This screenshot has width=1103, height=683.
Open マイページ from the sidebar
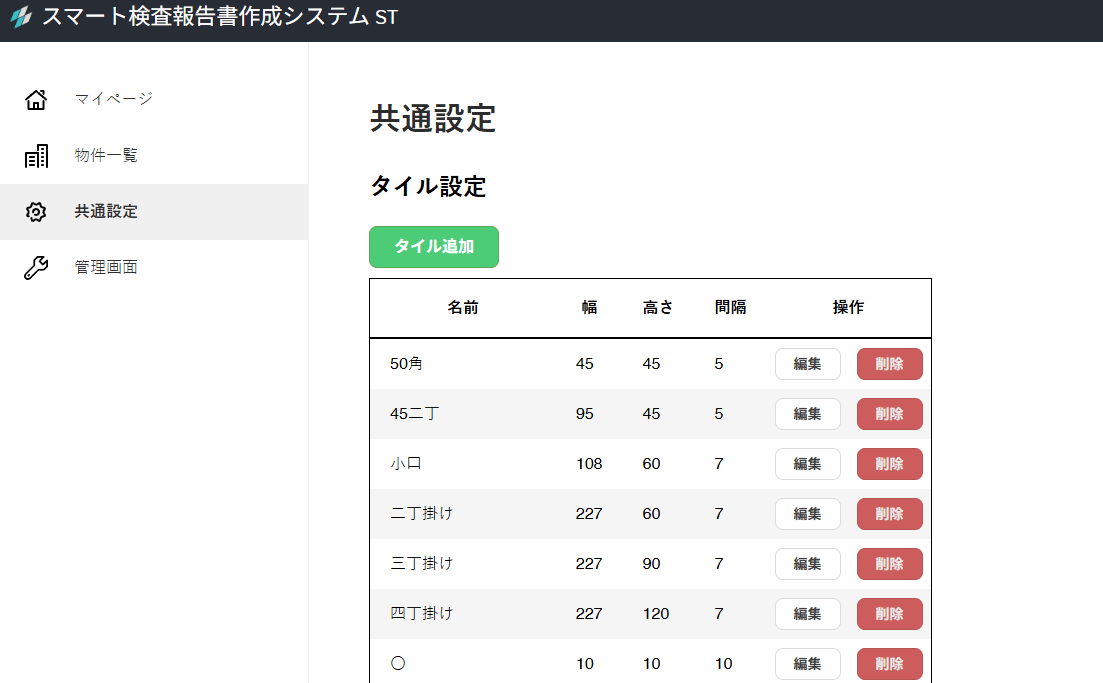113,99
